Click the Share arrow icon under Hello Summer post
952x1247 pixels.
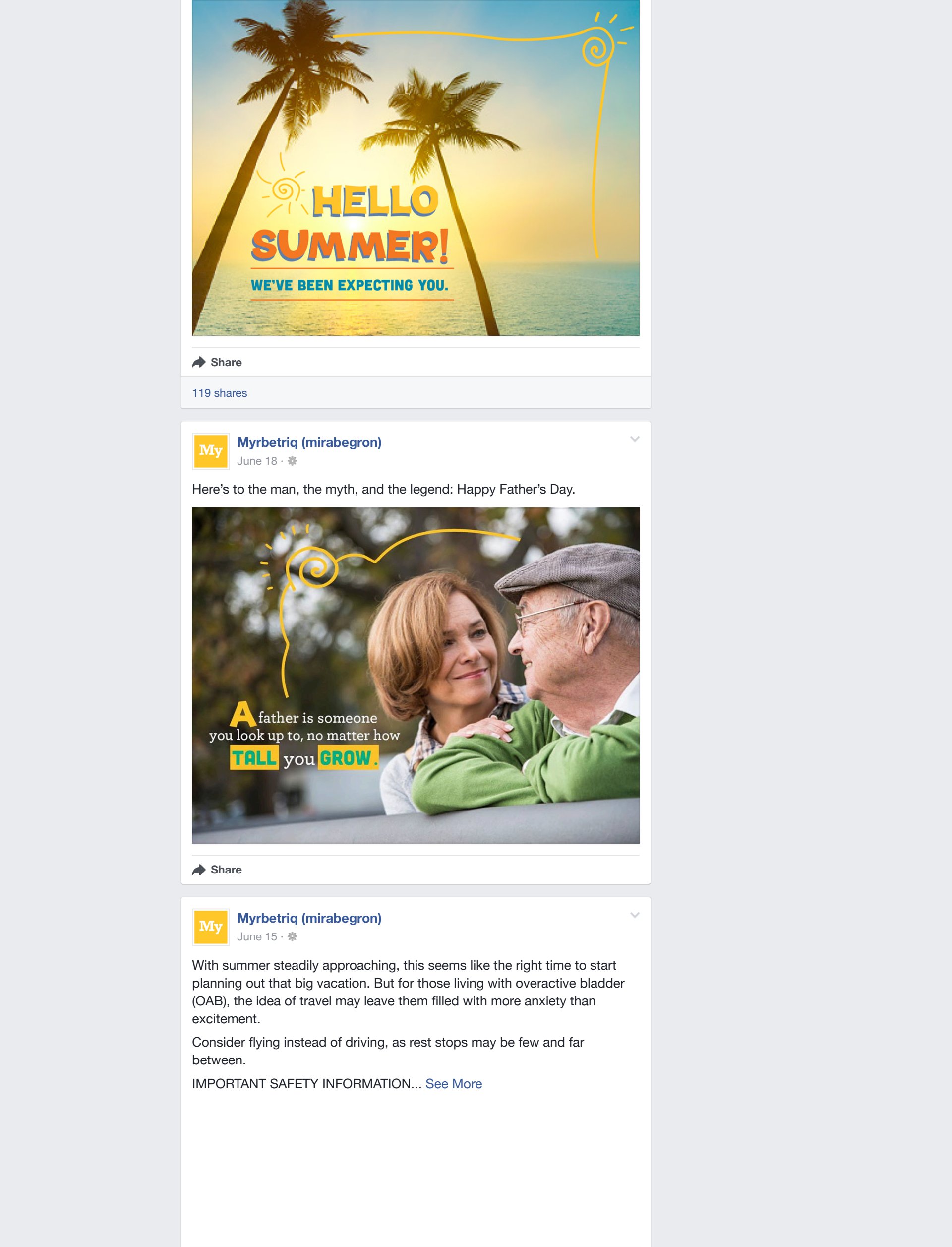click(x=198, y=362)
